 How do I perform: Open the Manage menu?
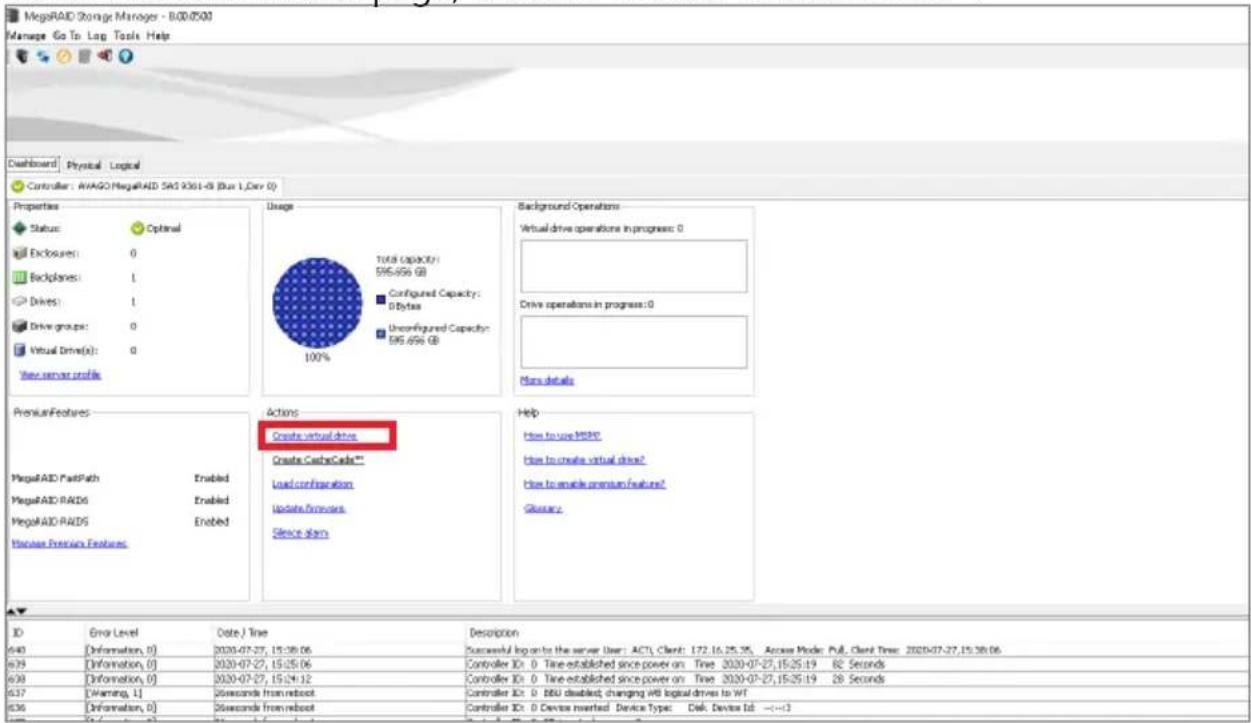tap(24, 35)
